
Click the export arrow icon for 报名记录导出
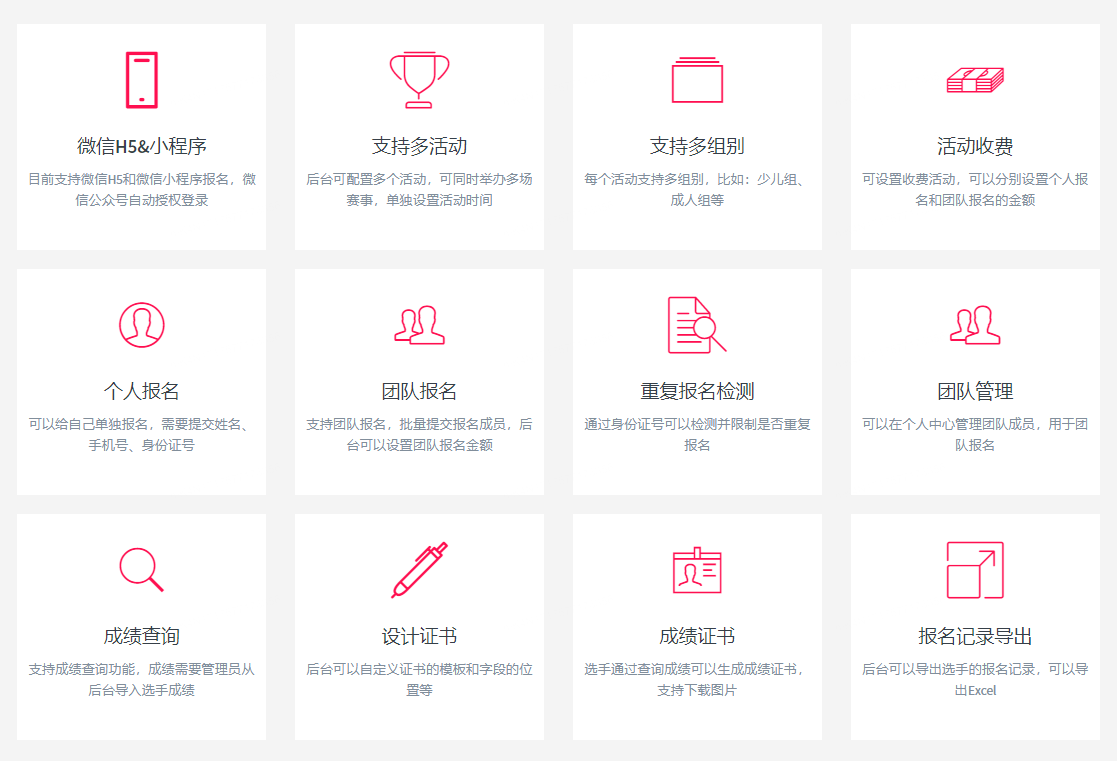975,570
